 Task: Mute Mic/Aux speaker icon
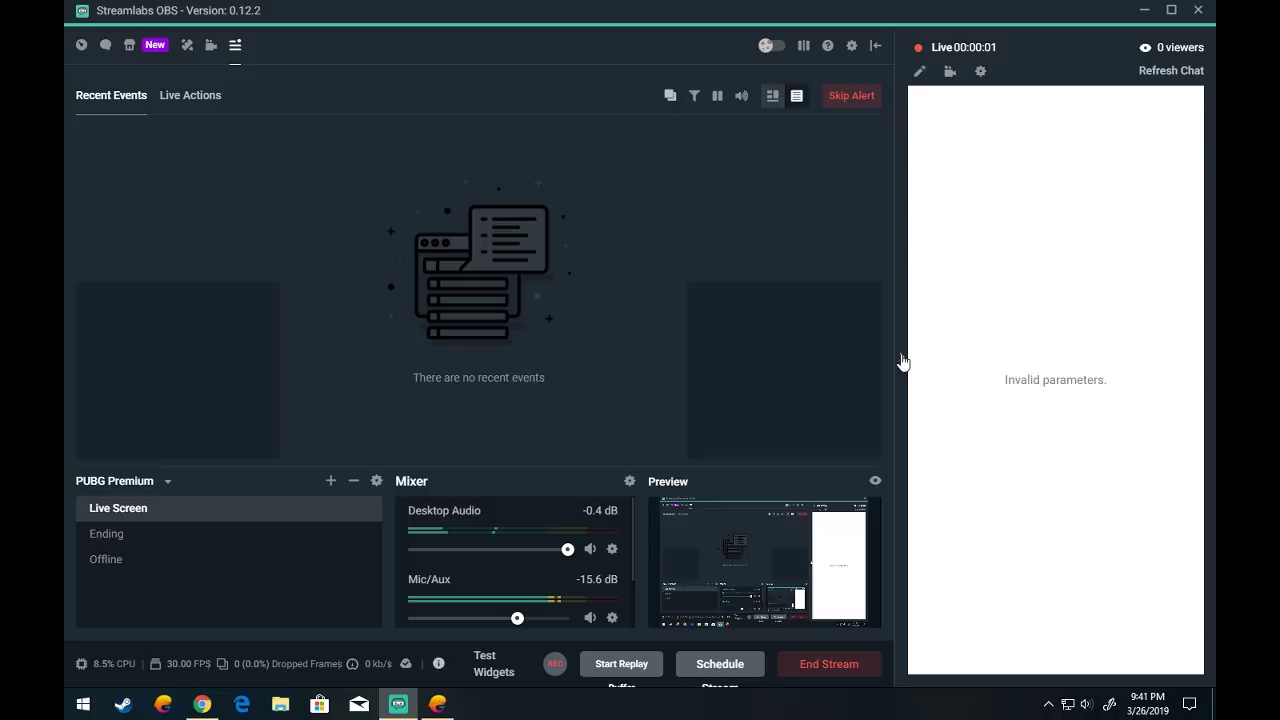point(590,618)
